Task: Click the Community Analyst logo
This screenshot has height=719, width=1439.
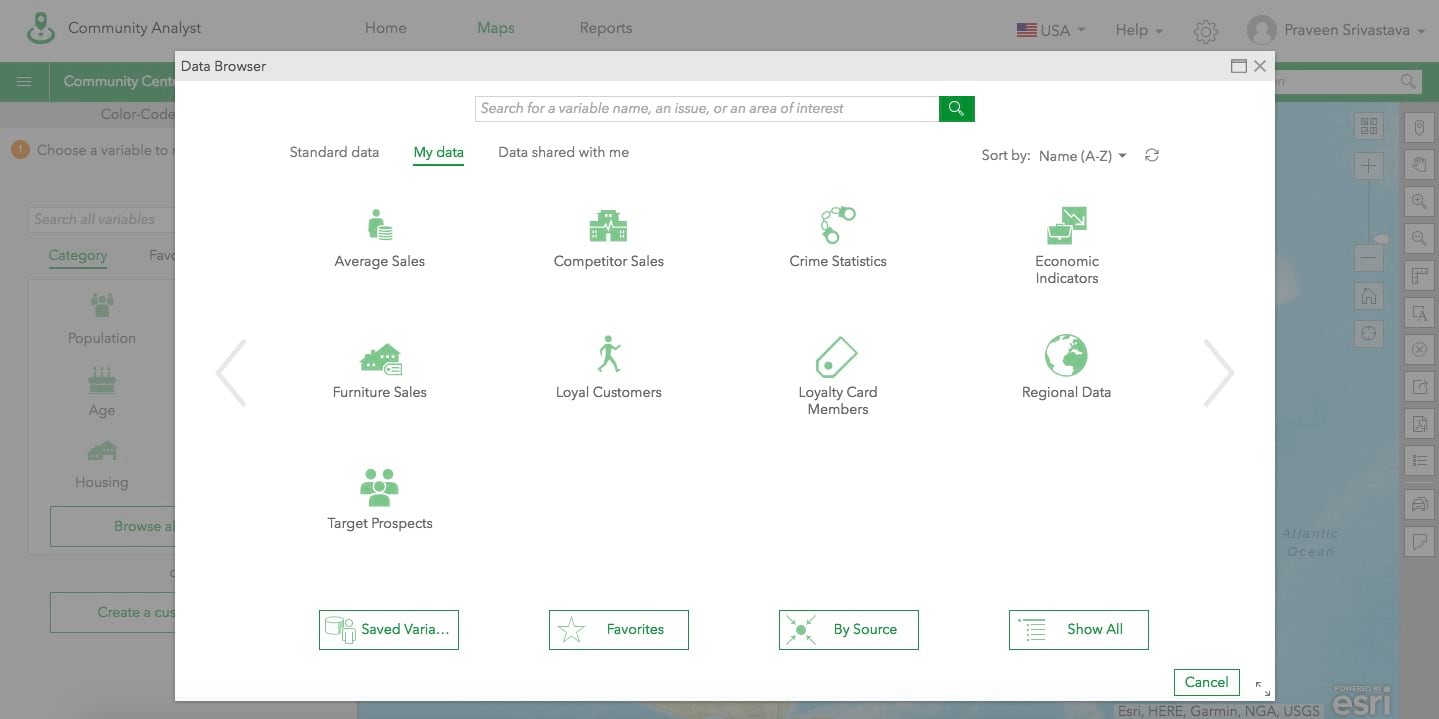Action: coord(41,28)
